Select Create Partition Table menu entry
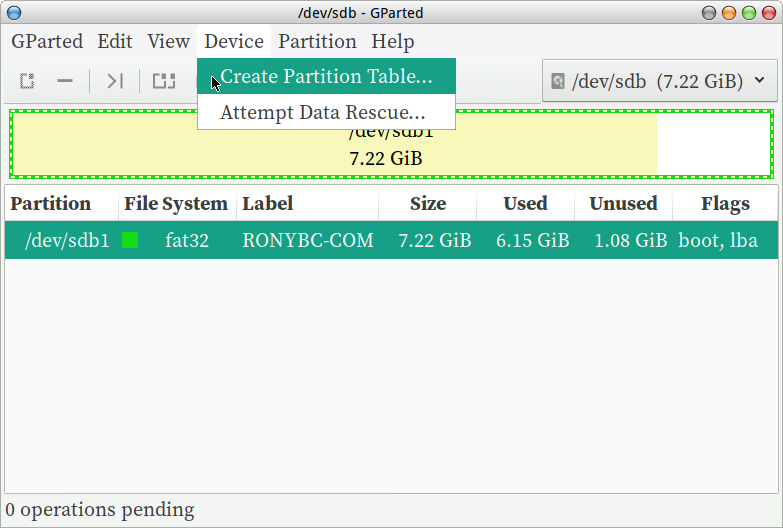Image resolution: width=783 pixels, height=528 pixels. point(326,76)
